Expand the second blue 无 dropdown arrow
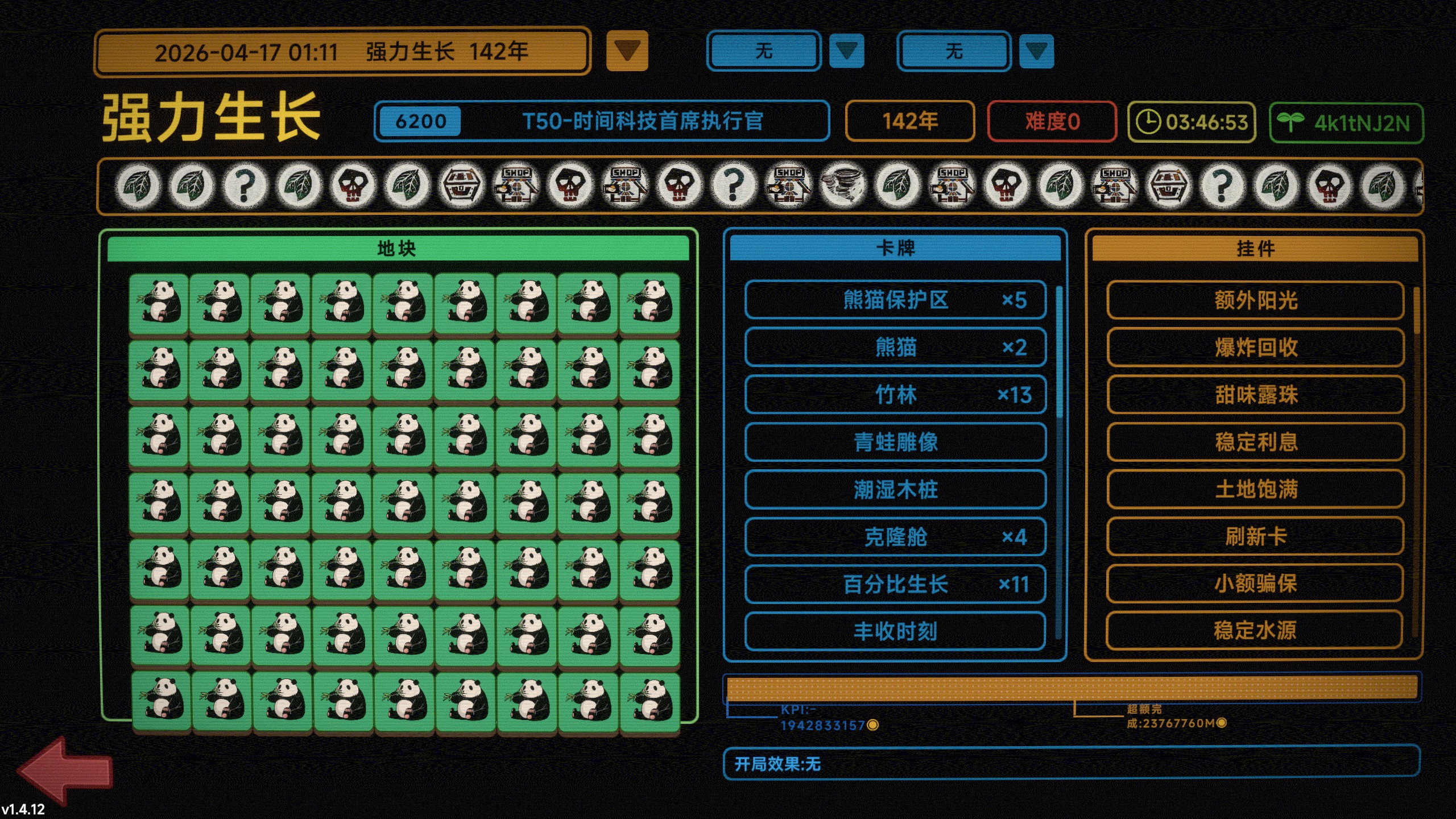1456x819 pixels. pyautogui.click(x=1036, y=51)
